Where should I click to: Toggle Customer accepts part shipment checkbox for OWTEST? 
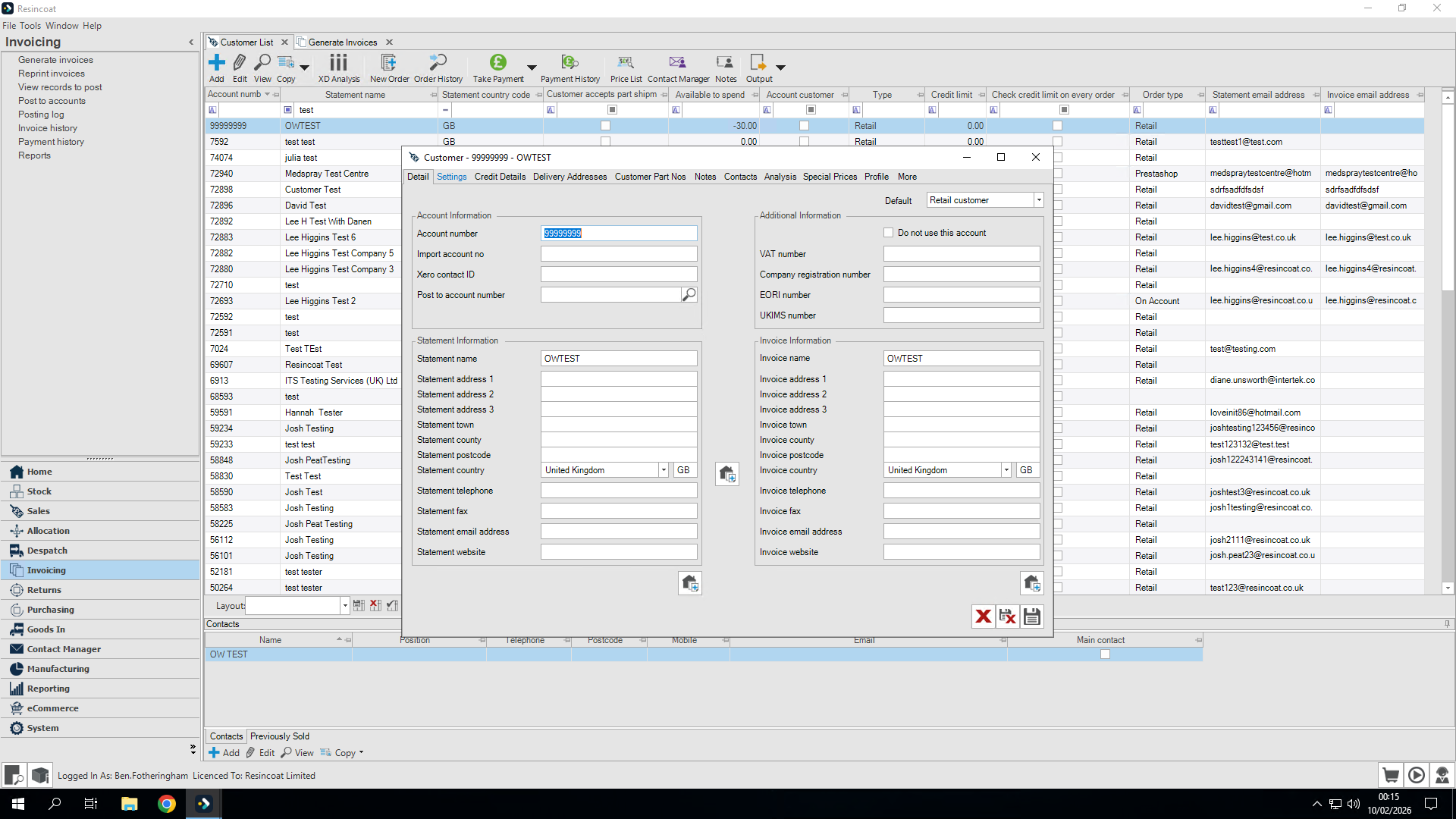[605, 126]
